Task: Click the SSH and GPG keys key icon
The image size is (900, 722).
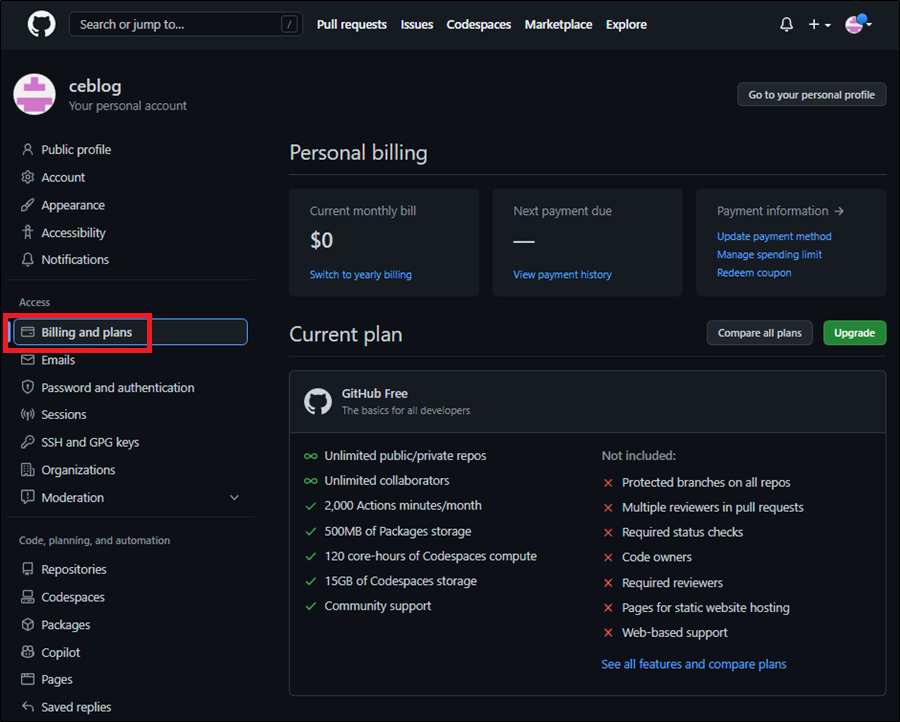Action: coord(28,442)
